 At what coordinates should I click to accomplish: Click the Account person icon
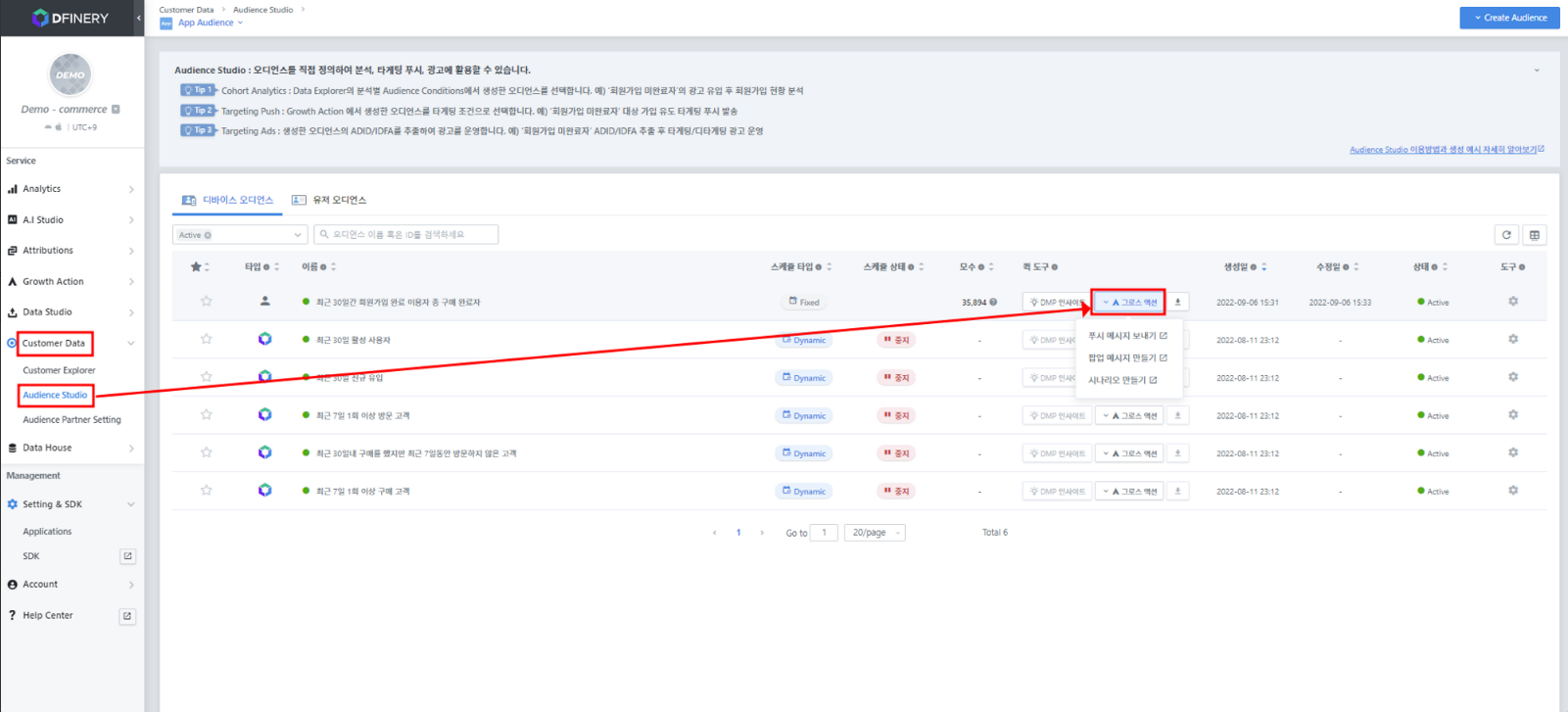(x=13, y=584)
